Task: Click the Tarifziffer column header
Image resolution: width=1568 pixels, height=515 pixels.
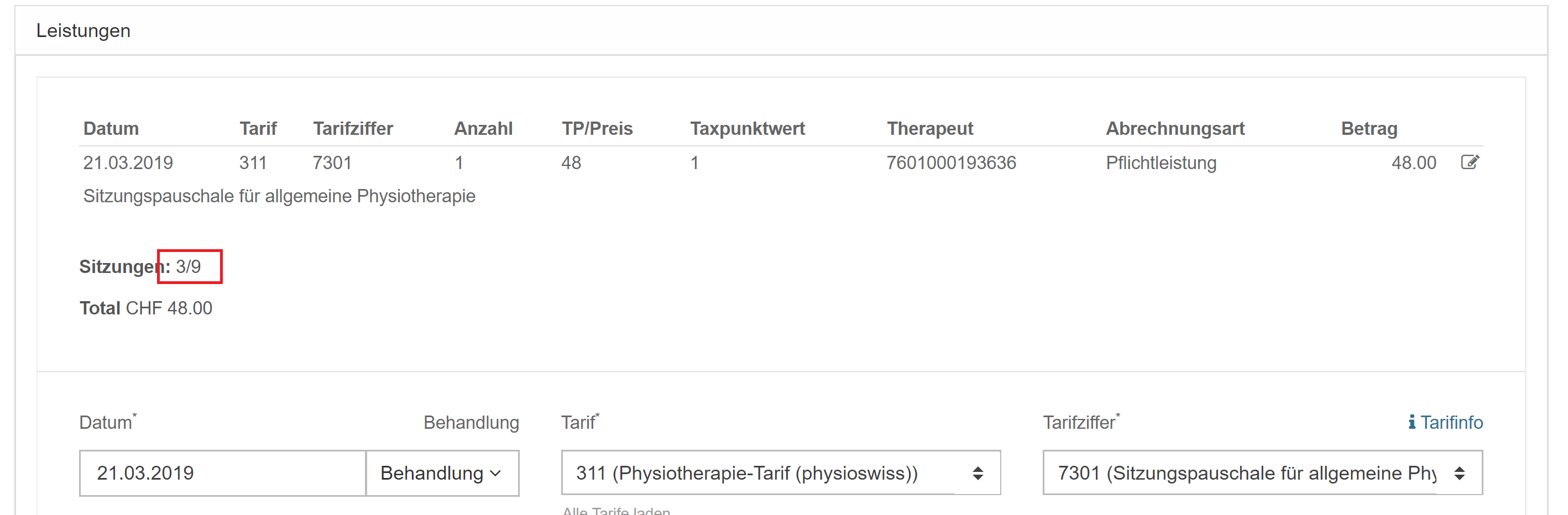Action: click(x=353, y=129)
